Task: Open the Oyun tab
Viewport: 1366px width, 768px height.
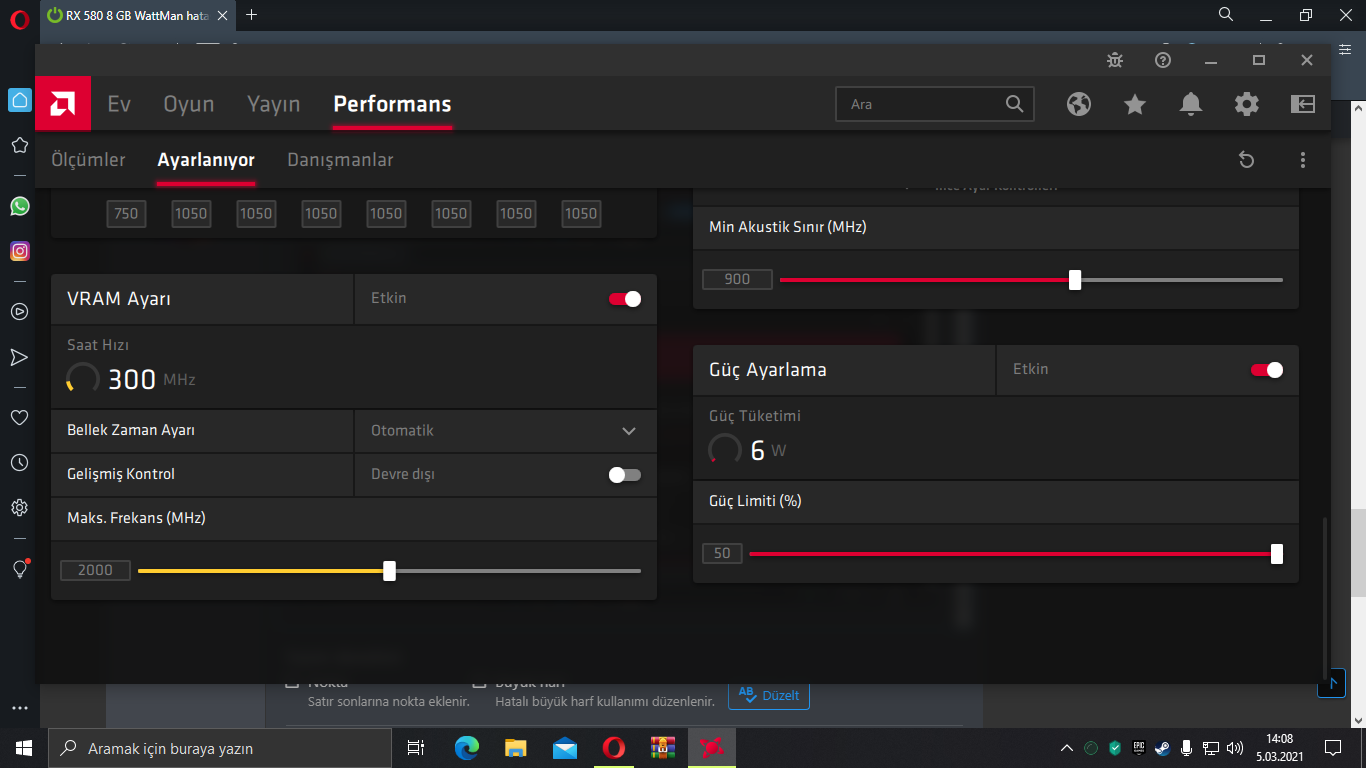Action: pos(189,104)
